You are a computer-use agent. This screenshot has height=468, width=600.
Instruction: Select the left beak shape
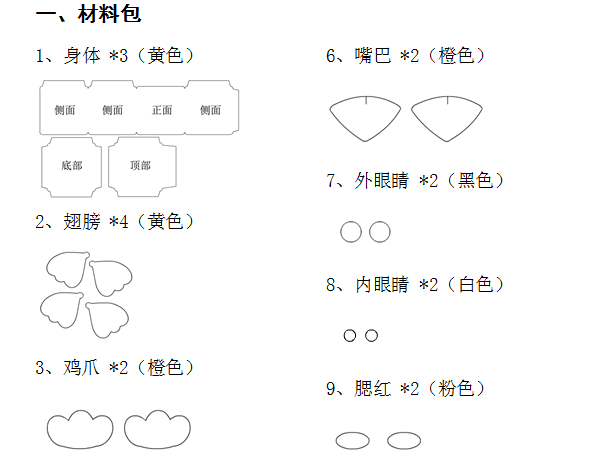[365, 119]
